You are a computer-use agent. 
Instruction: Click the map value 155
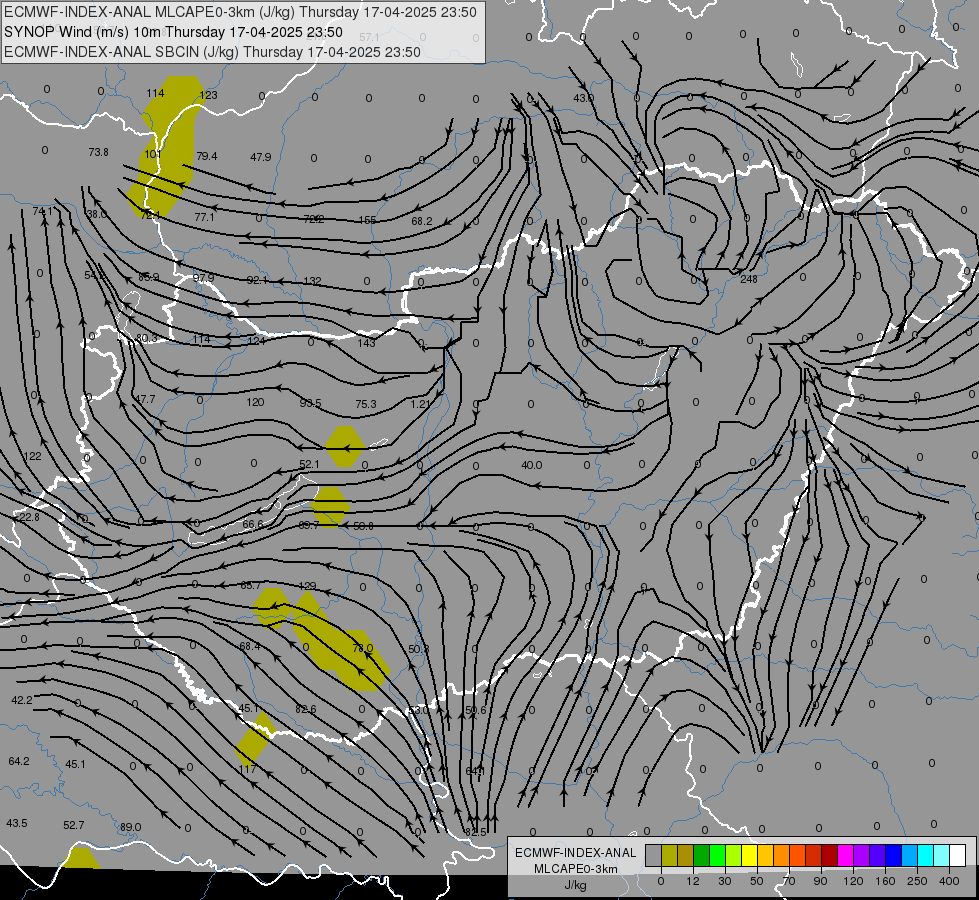pyautogui.click(x=367, y=220)
